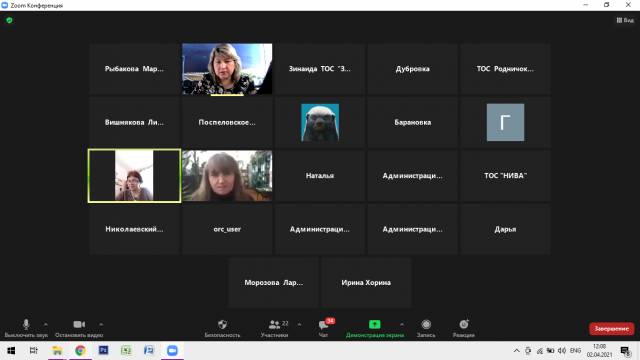Click the Г letter avatar tile

505,122
